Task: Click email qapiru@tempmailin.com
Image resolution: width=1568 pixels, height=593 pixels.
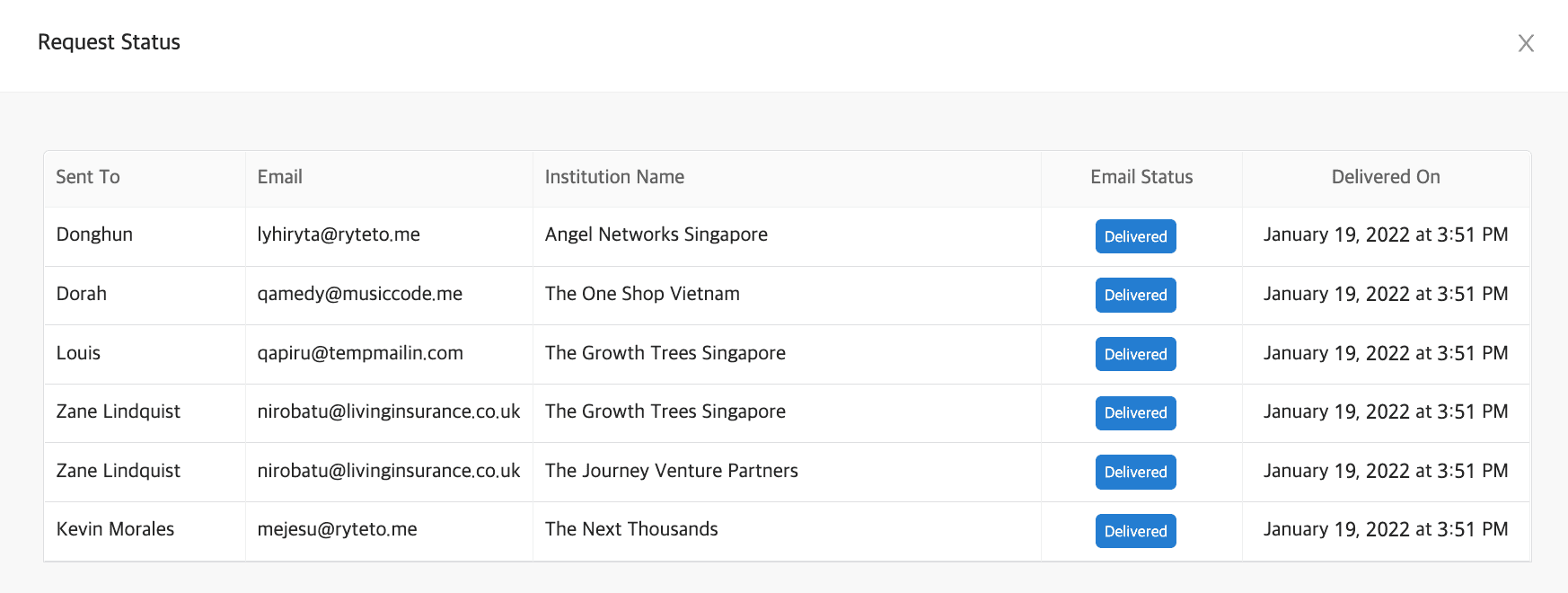Action: pos(360,353)
